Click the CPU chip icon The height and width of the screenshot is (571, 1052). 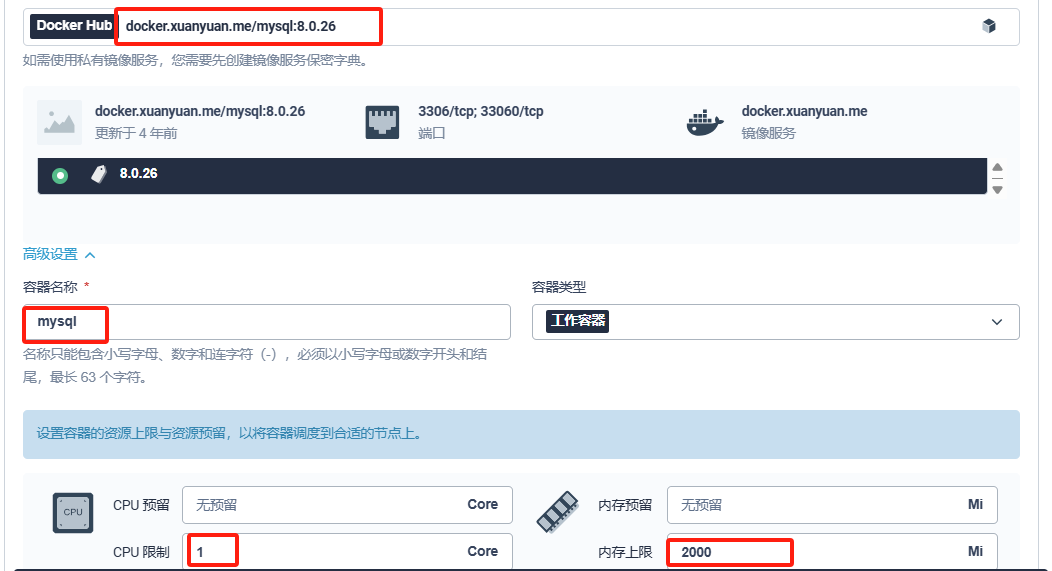coord(73,512)
